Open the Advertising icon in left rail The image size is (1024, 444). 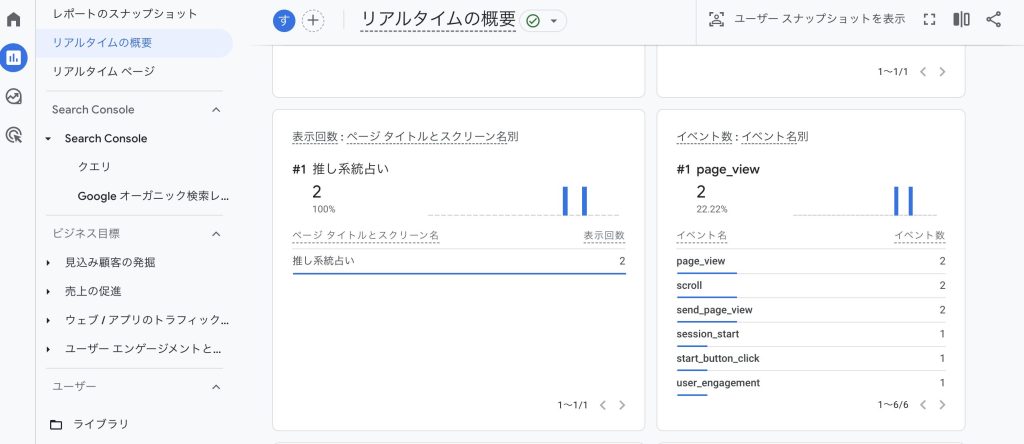click(x=14, y=135)
